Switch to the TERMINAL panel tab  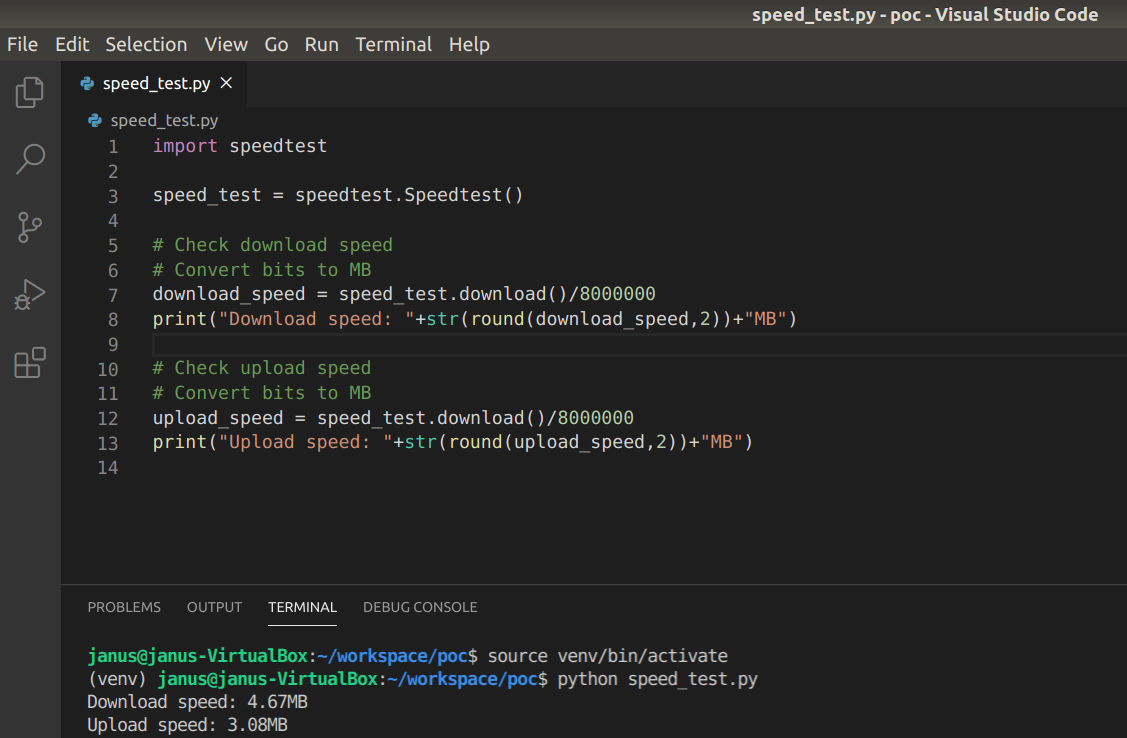coord(302,607)
